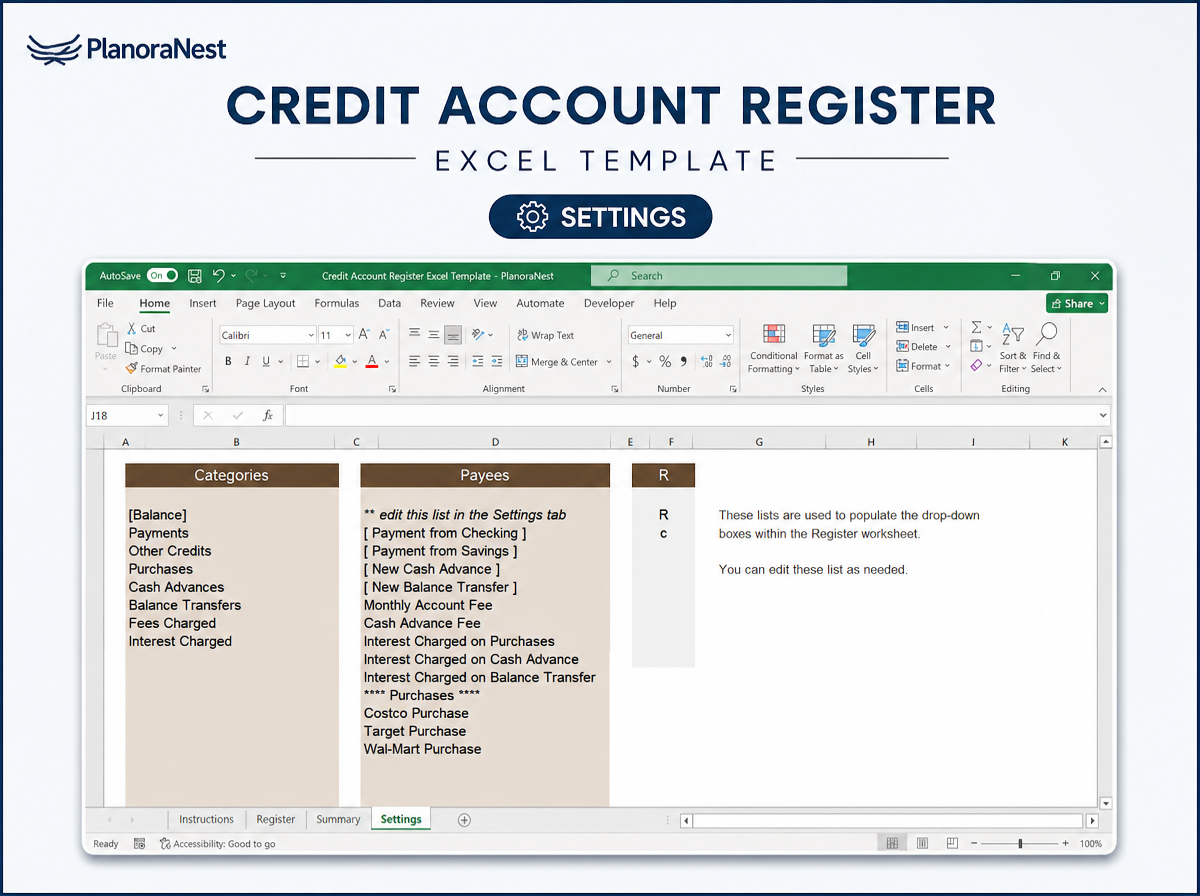Screen dimensions: 1200x896
Task: Open Conditional Formatting menu
Action: point(774,349)
